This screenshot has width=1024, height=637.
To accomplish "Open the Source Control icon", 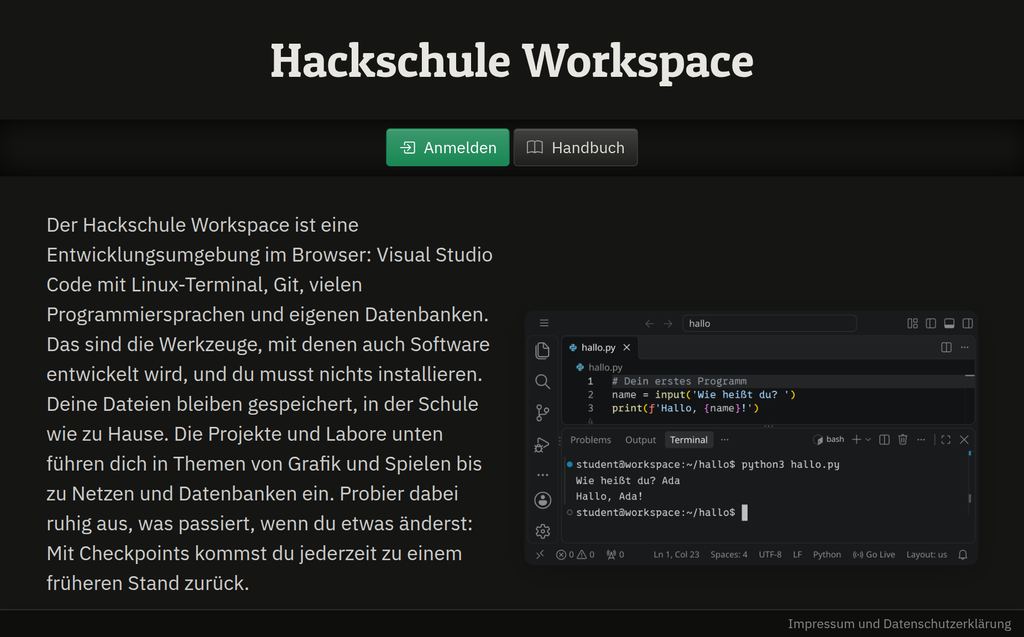I will coord(543,413).
